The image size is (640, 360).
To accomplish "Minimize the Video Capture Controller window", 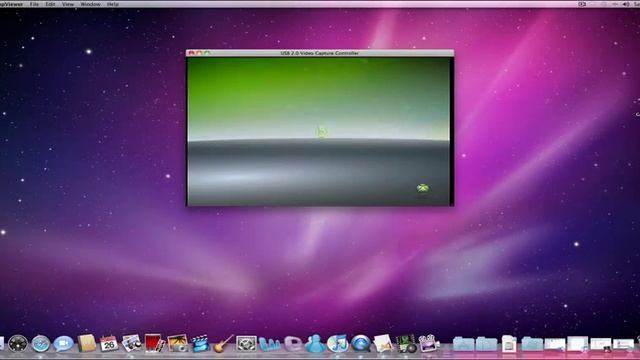I will pyautogui.click(x=199, y=53).
